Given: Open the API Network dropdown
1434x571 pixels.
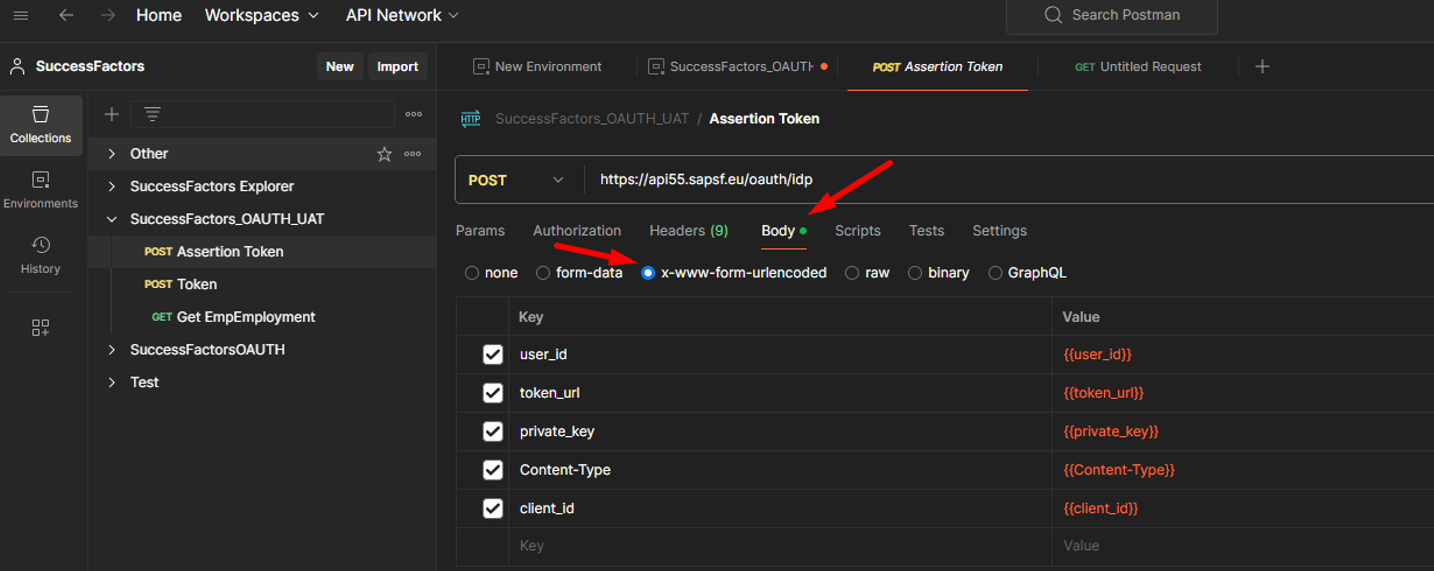Looking at the screenshot, I should [x=402, y=15].
